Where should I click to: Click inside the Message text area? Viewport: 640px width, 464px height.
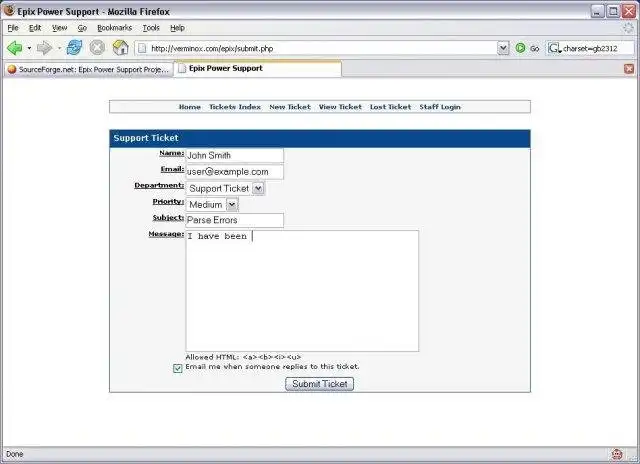point(302,291)
